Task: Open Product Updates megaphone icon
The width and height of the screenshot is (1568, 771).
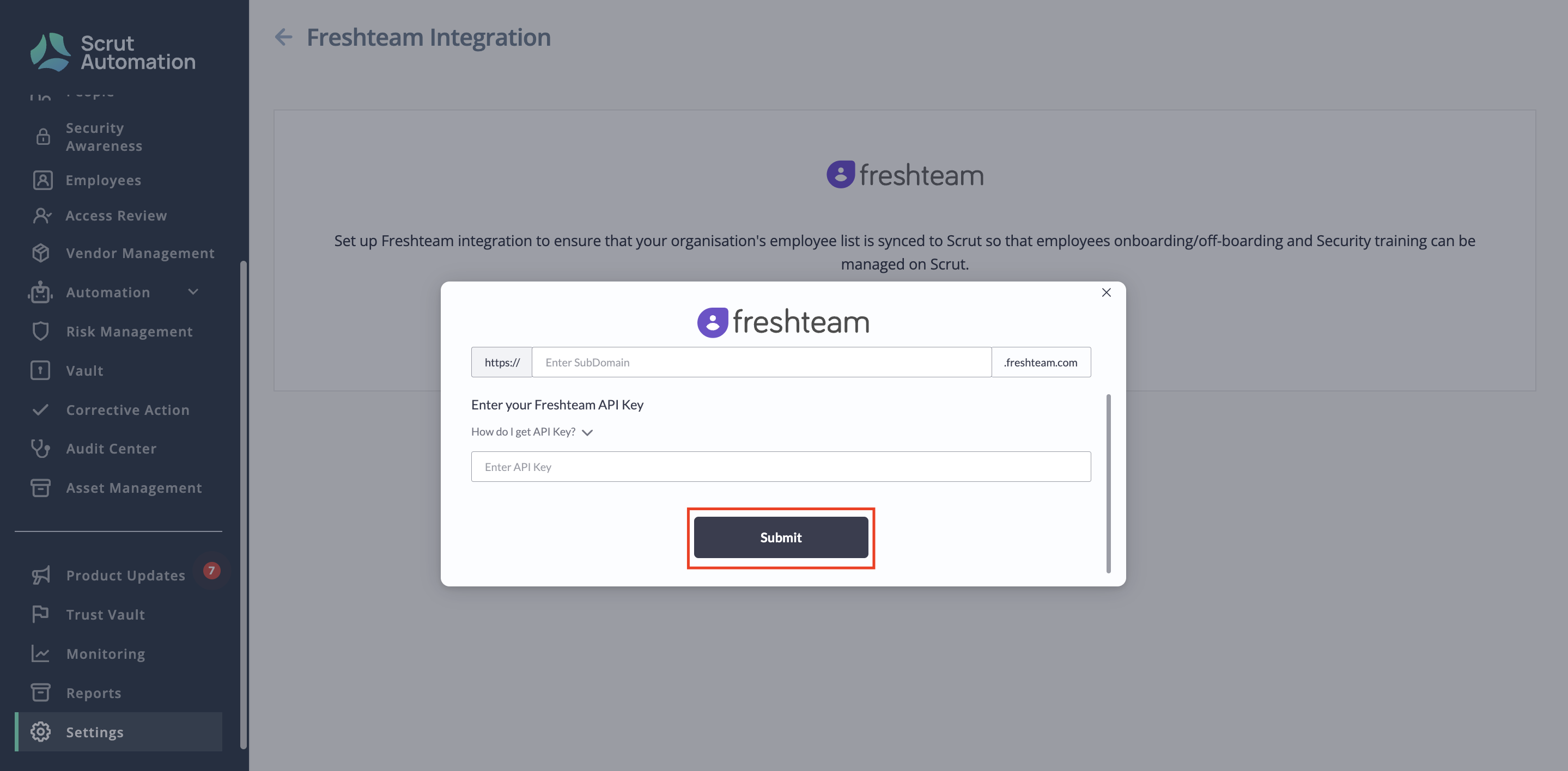Action: tap(41, 575)
